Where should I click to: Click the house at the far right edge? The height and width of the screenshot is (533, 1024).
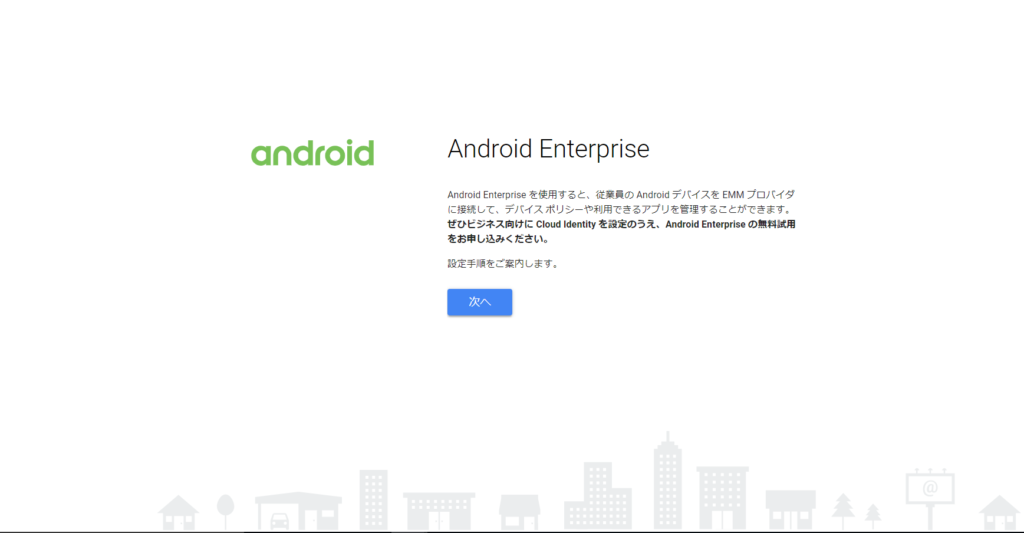[1000, 513]
